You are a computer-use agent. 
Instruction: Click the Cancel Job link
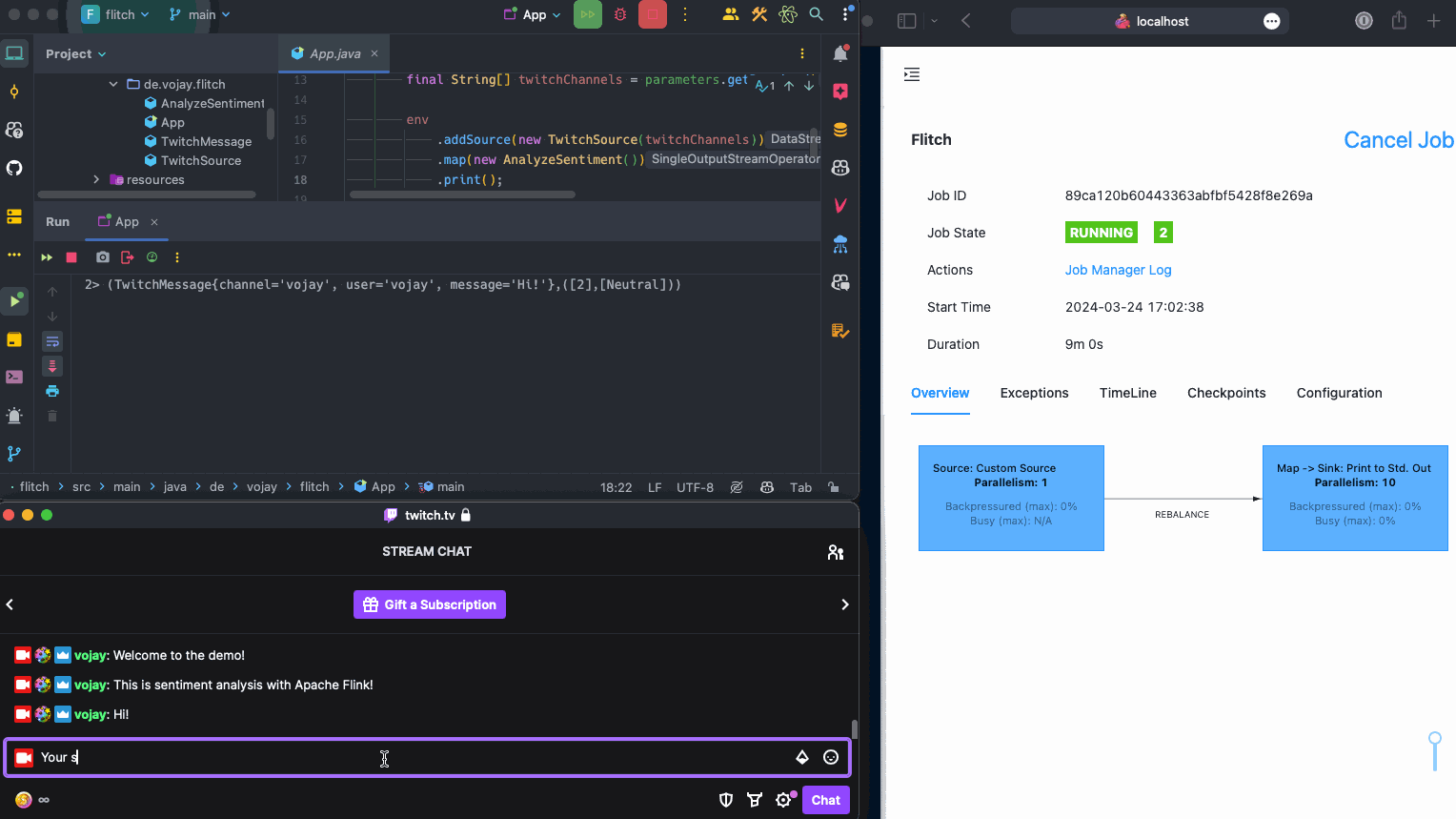[1398, 140]
